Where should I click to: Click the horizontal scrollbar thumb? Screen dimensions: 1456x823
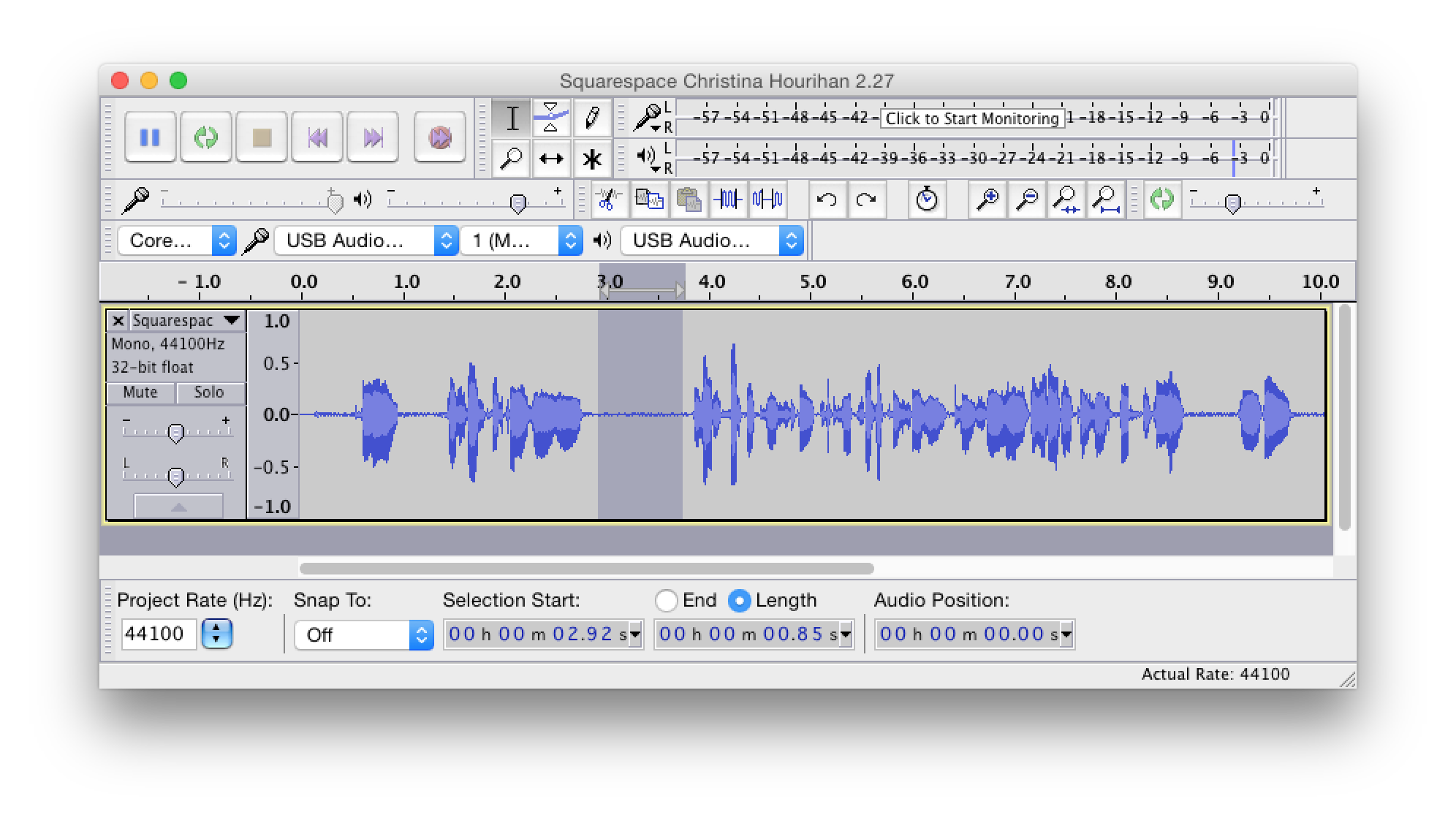pos(586,568)
